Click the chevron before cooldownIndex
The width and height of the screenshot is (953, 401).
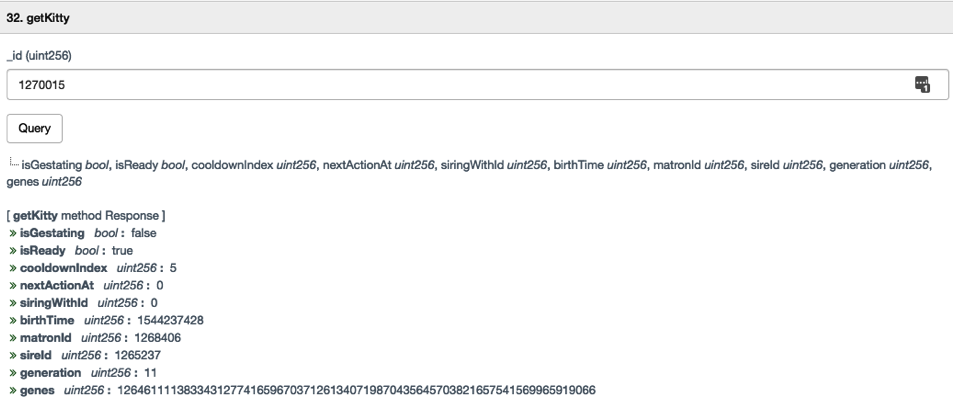pos(12,267)
